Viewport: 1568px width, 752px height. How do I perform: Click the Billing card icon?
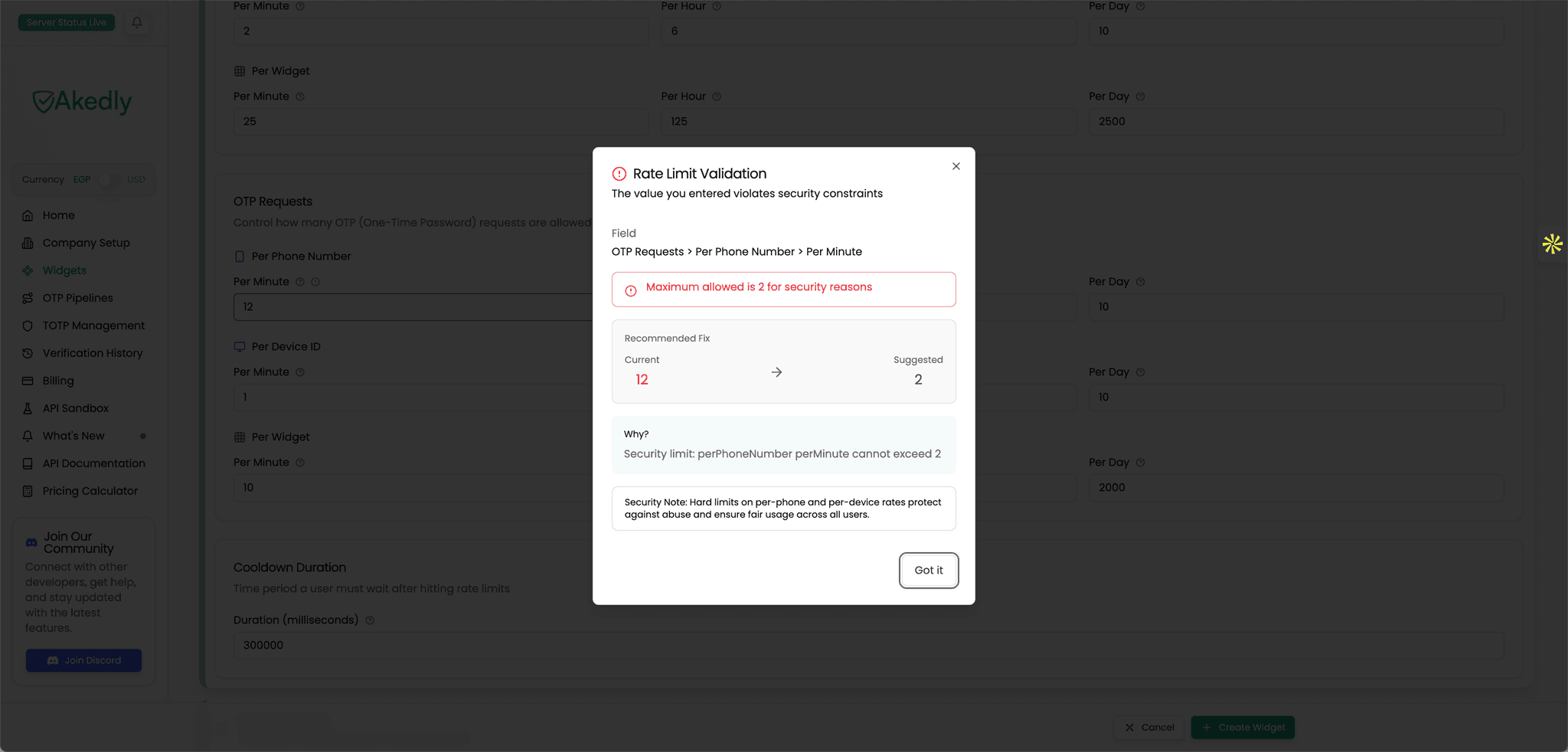point(28,381)
